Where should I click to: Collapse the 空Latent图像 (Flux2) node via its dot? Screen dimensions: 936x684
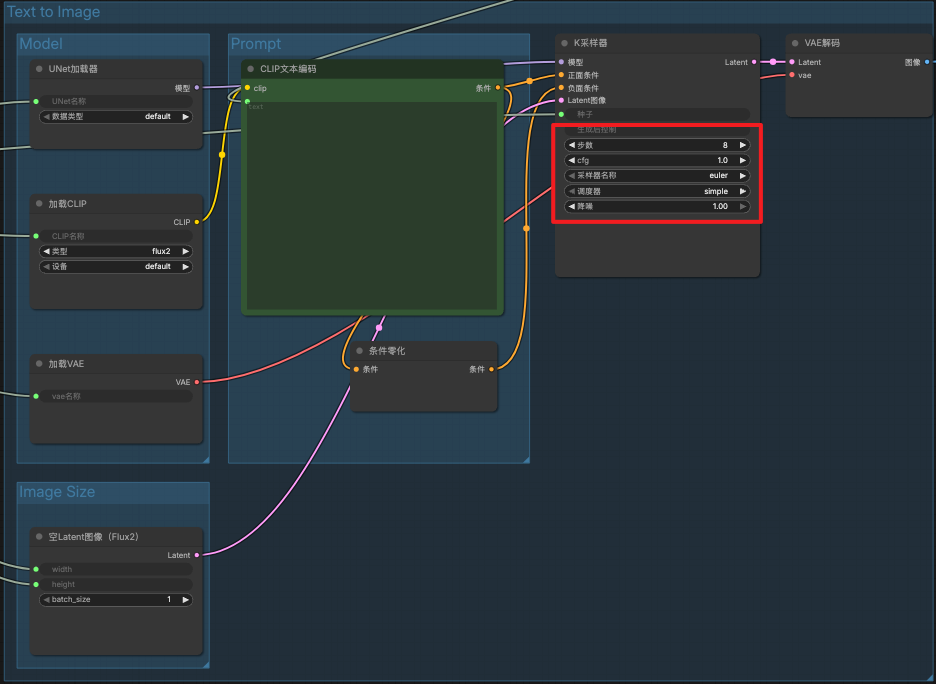[x=39, y=537]
